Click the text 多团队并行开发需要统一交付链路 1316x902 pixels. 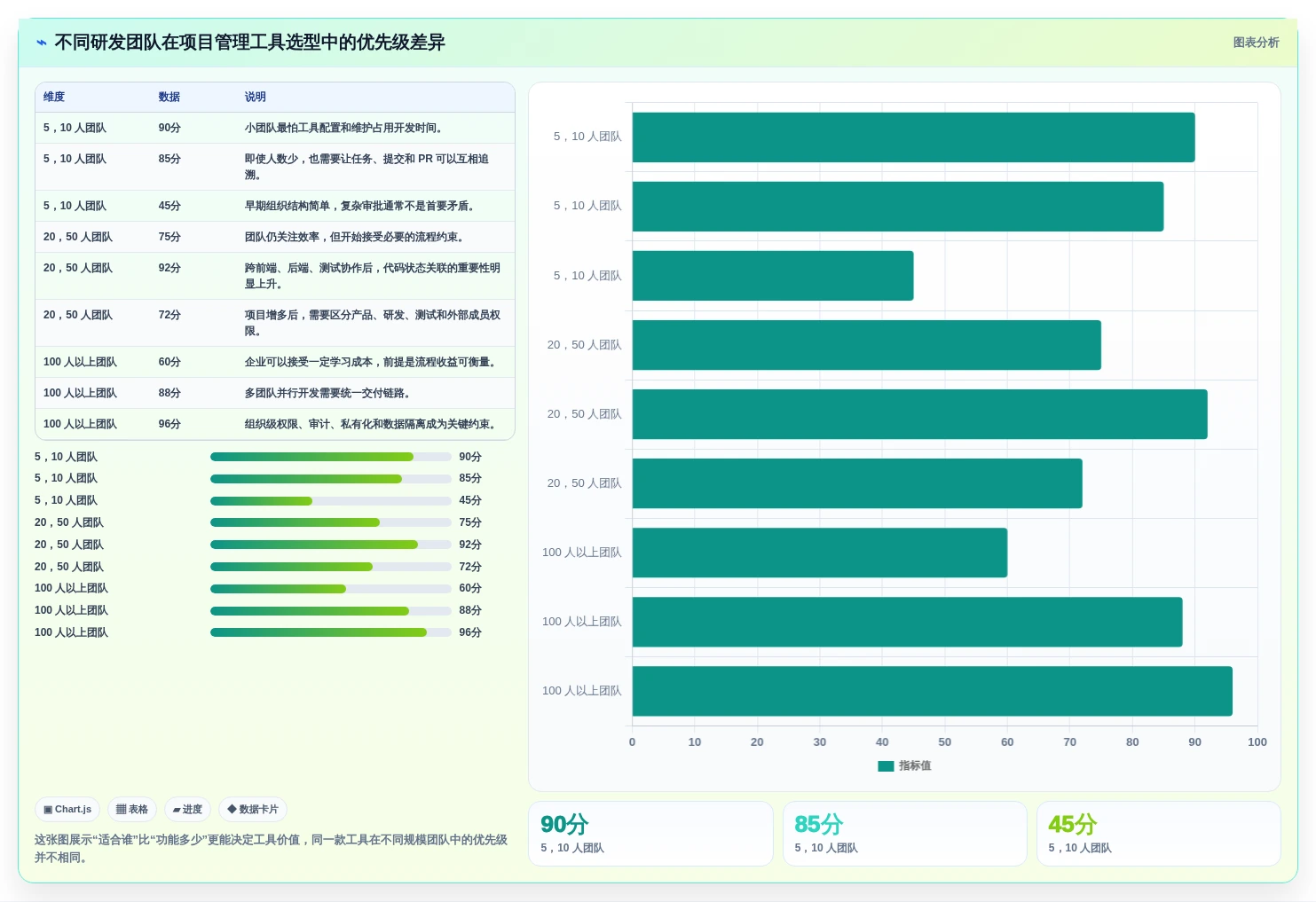327,393
